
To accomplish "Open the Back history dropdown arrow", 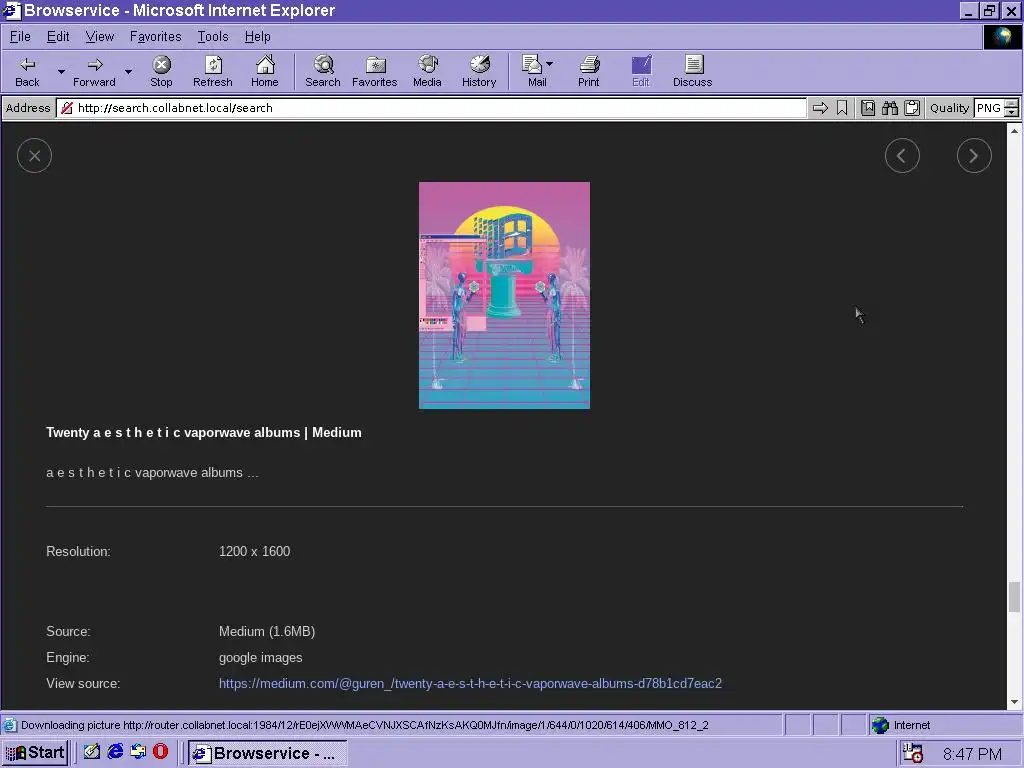I will coord(61,72).
